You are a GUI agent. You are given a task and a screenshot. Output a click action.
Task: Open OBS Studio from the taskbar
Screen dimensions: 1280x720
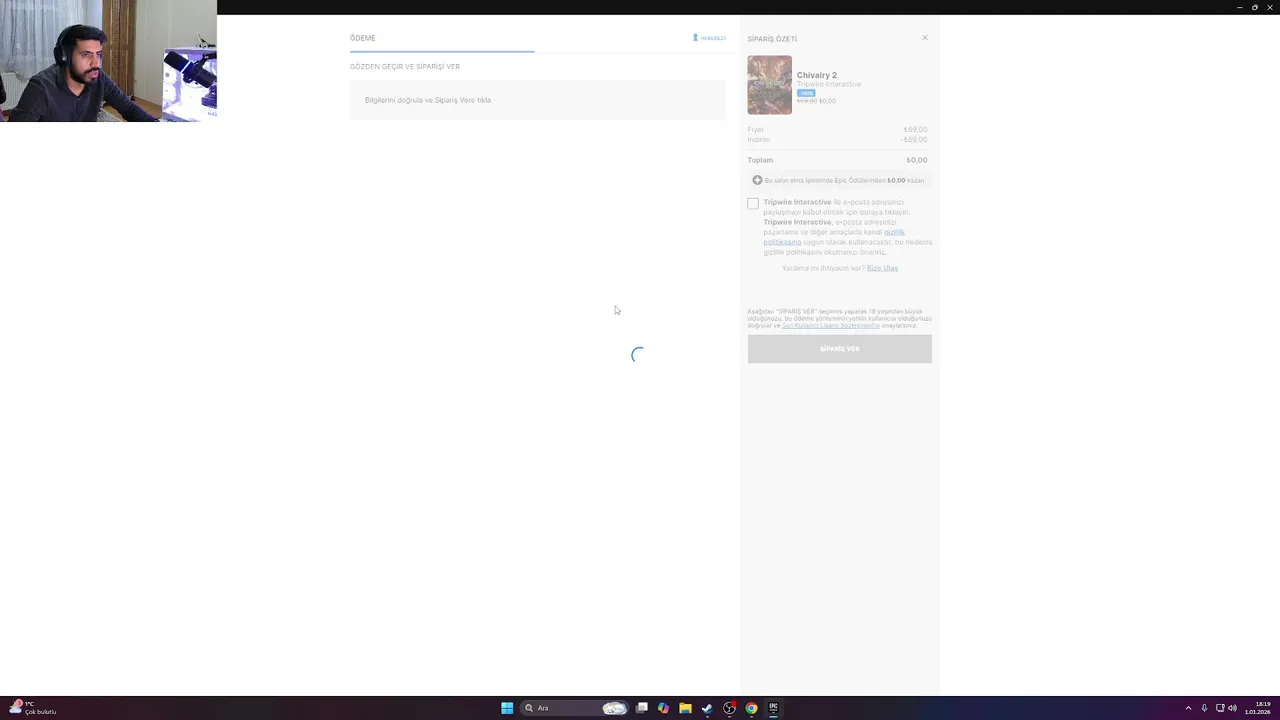[729, 708]
